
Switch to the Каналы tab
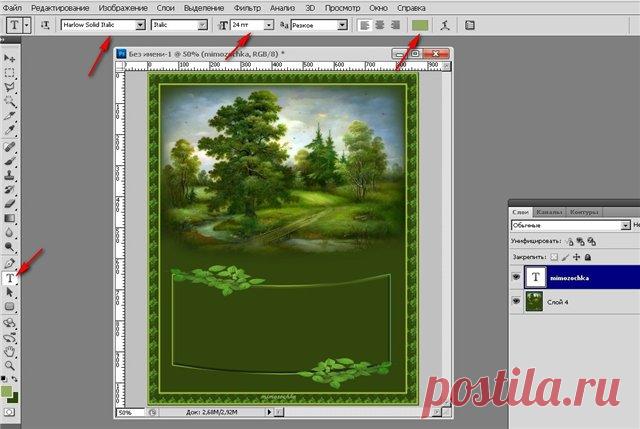coord(549,212)
